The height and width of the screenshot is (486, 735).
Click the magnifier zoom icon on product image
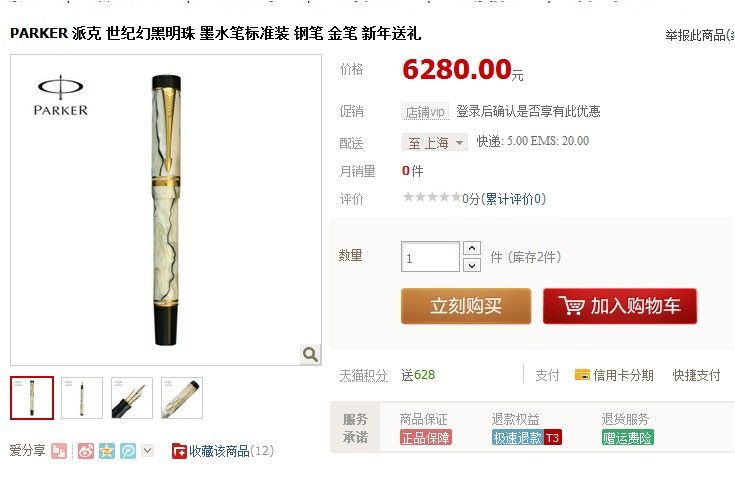(x=310, y=354)
